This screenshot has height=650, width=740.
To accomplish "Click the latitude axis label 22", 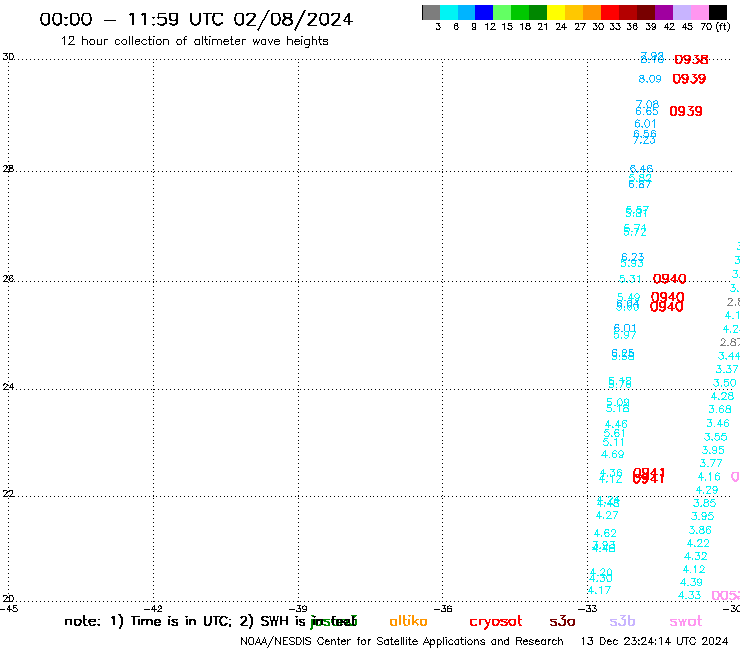I will click(x=8, y=493).
